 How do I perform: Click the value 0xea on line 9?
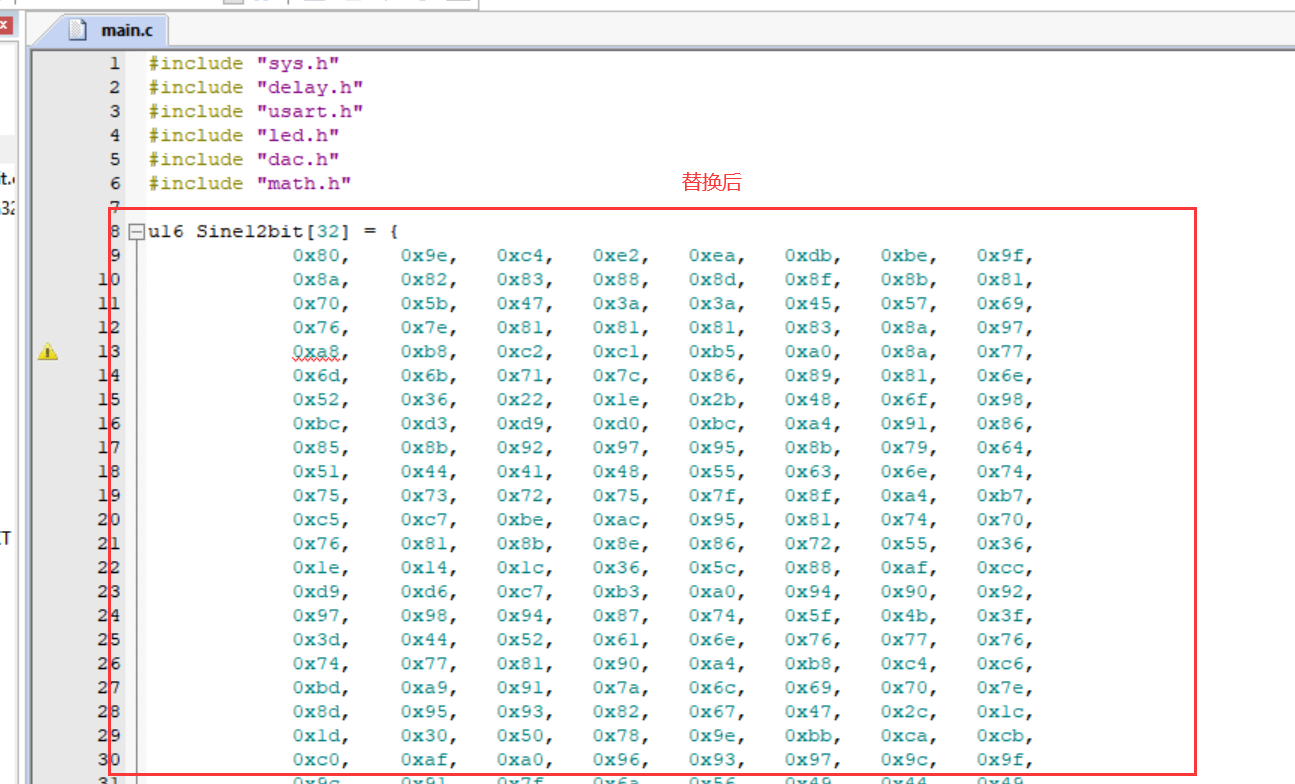point(713,256)
